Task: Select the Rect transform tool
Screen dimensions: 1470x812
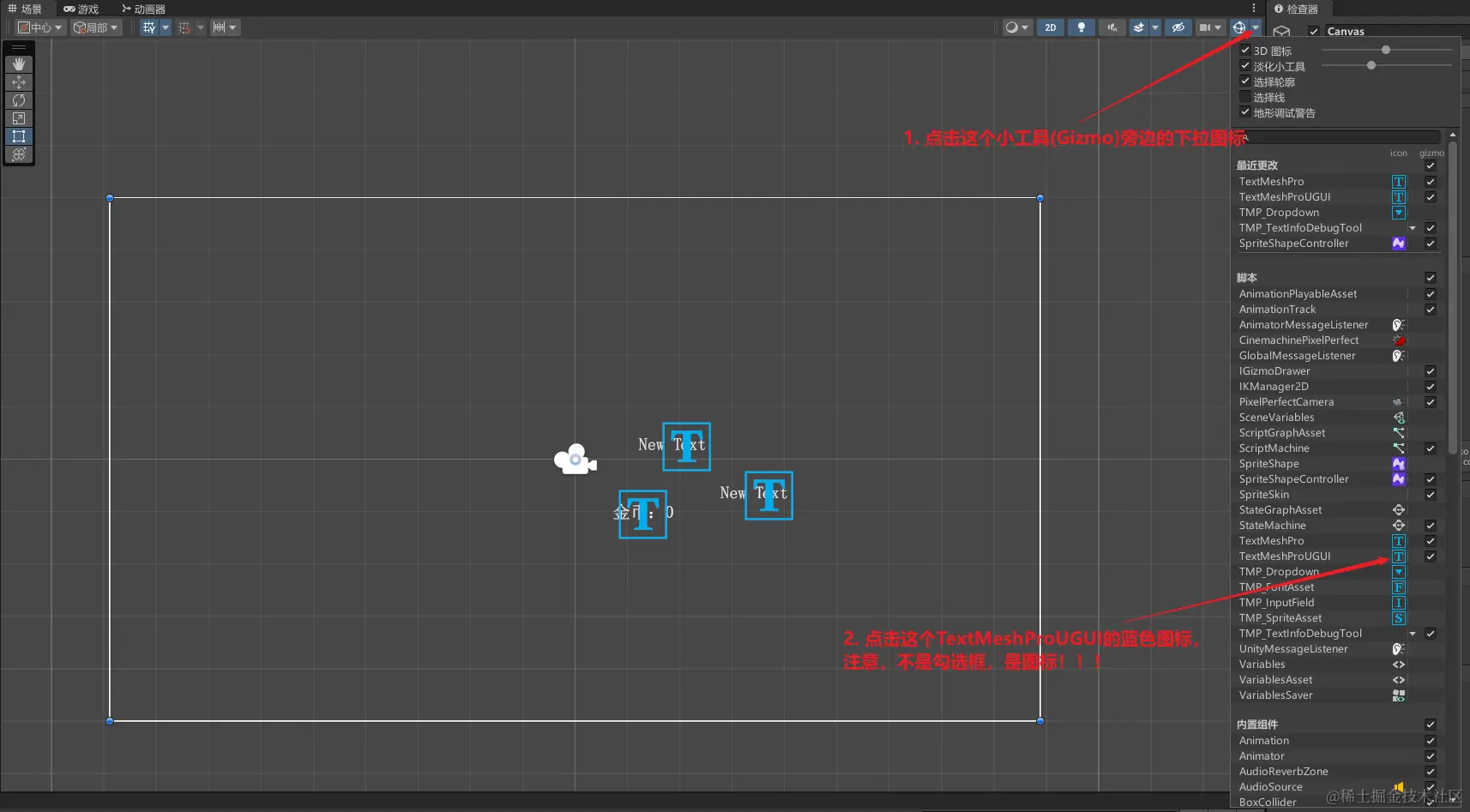Action: click(x=19, y=136)
